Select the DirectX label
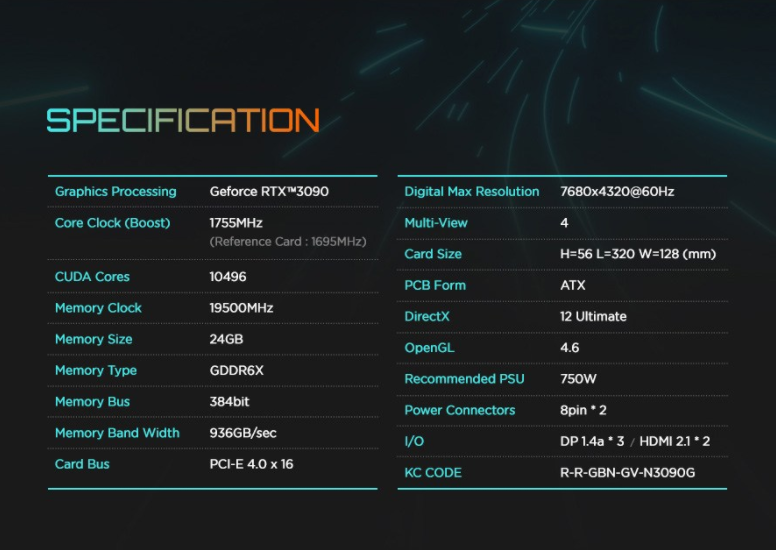This screenshot has height=550, width=776. [427, 316]
